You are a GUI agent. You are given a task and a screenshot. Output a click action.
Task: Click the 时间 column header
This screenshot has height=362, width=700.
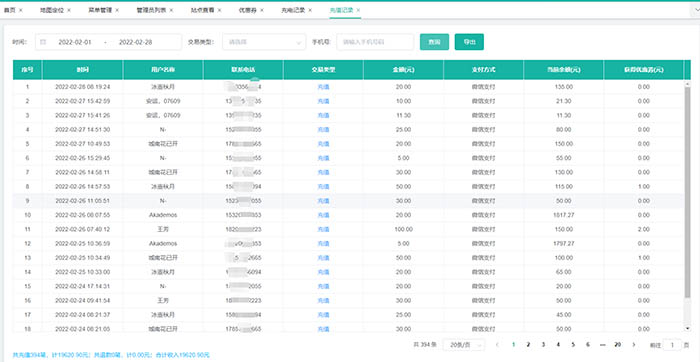point(83,70)
